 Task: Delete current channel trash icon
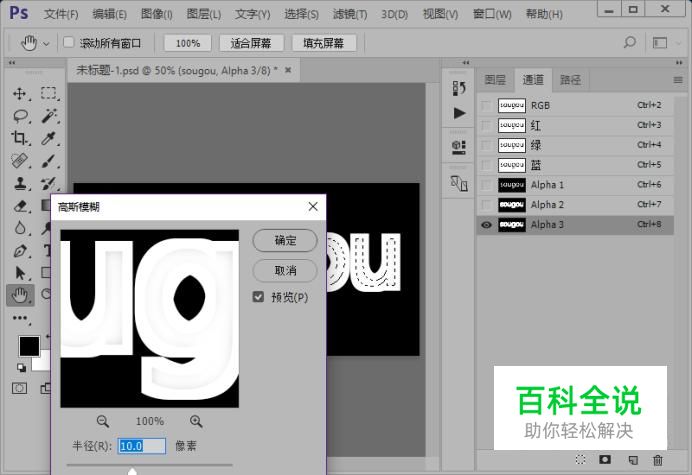[x=658, y=460]
